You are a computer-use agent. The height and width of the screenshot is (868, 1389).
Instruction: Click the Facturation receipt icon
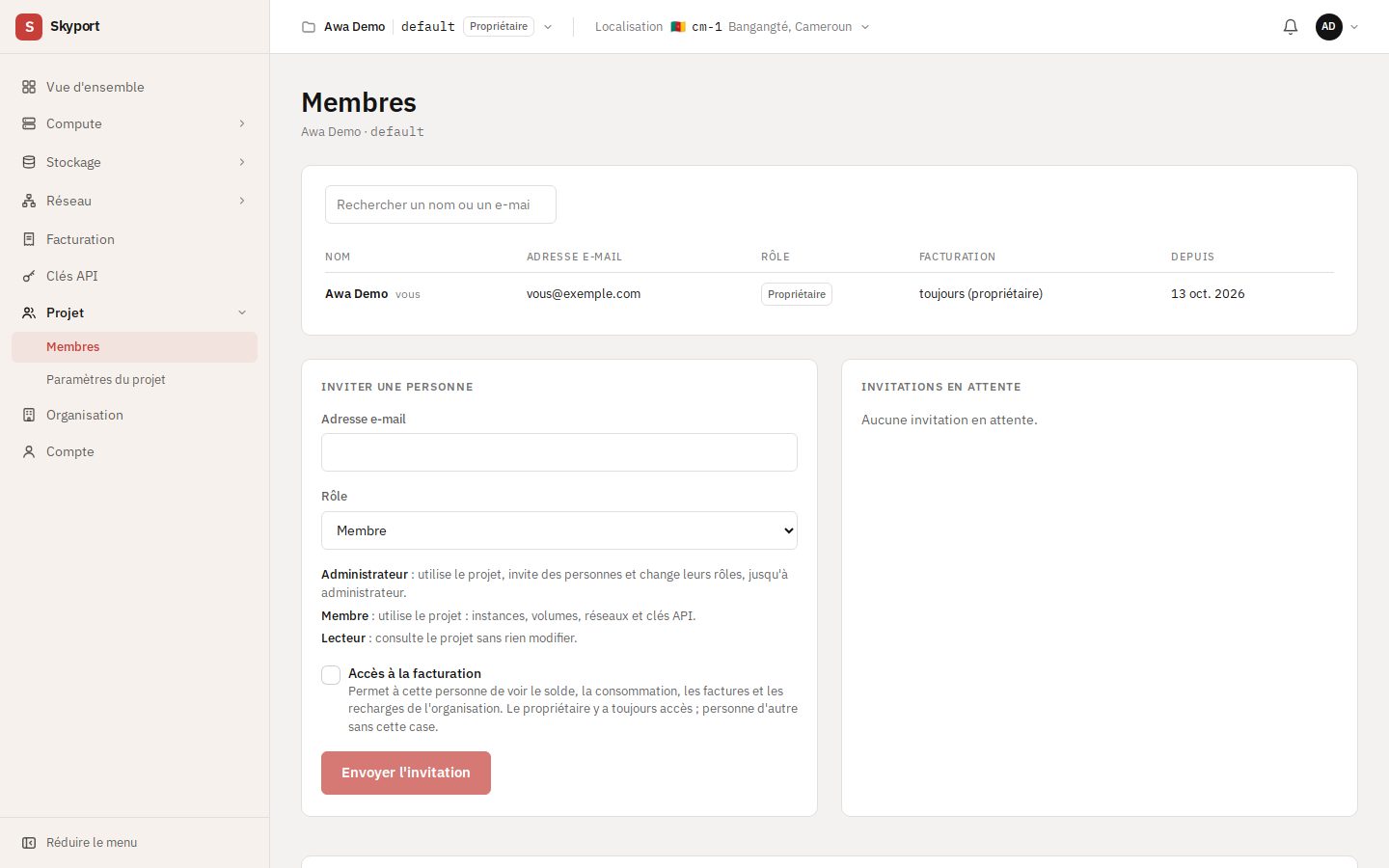tap(29, 239)
